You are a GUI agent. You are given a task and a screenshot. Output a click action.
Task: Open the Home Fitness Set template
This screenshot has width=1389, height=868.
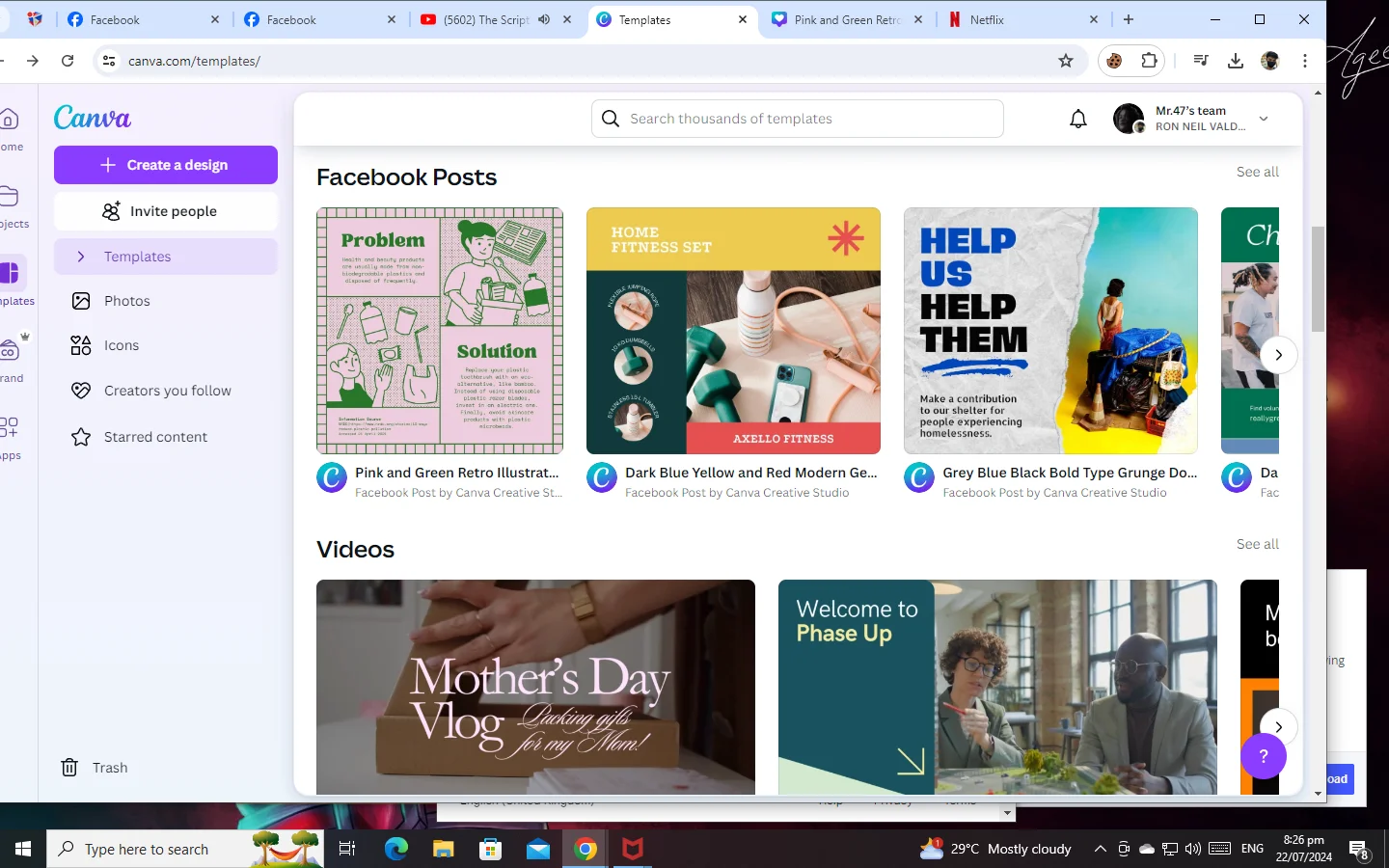point(733,331)
